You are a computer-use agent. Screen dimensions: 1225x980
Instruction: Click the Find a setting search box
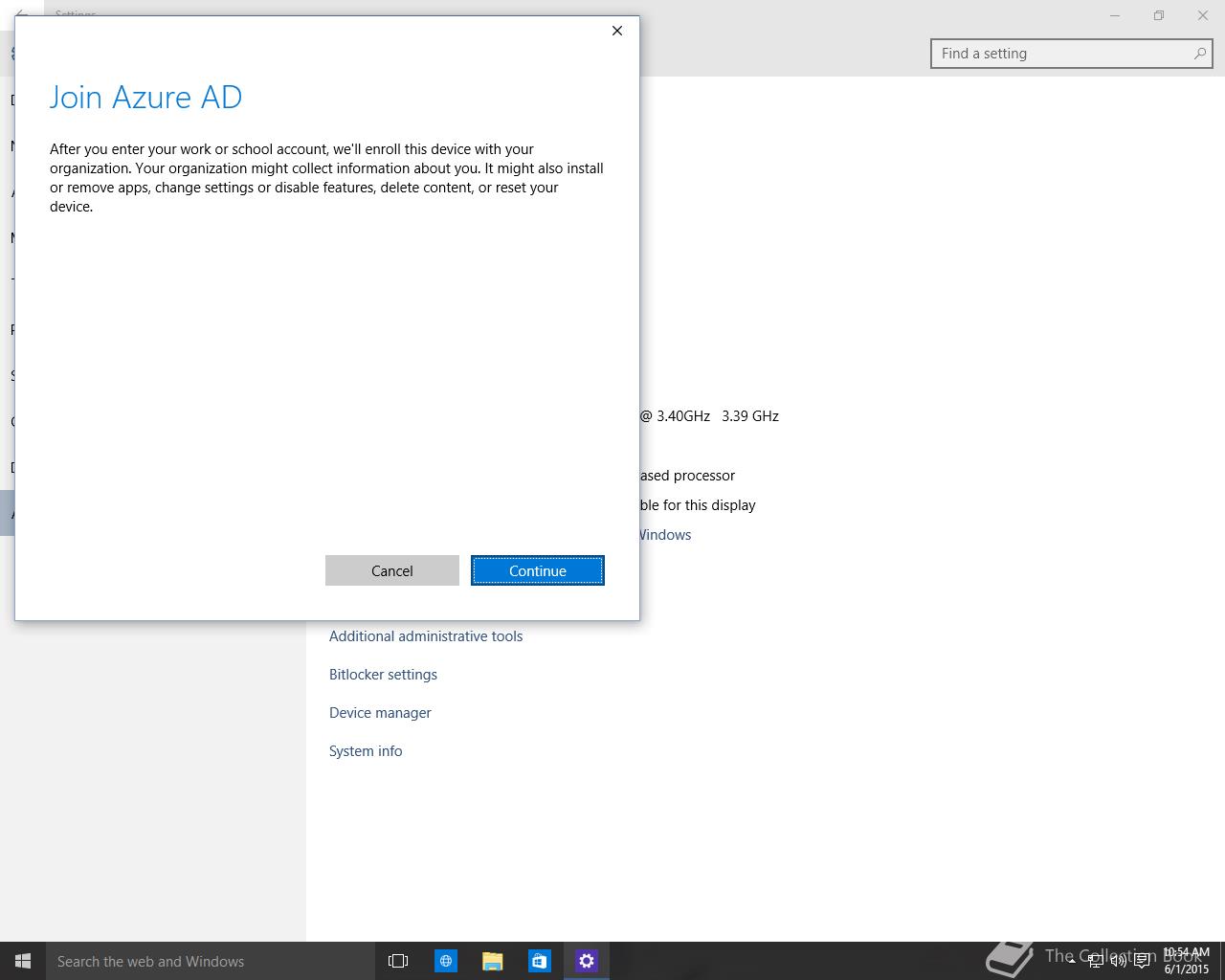click(x=1071, y=54)
